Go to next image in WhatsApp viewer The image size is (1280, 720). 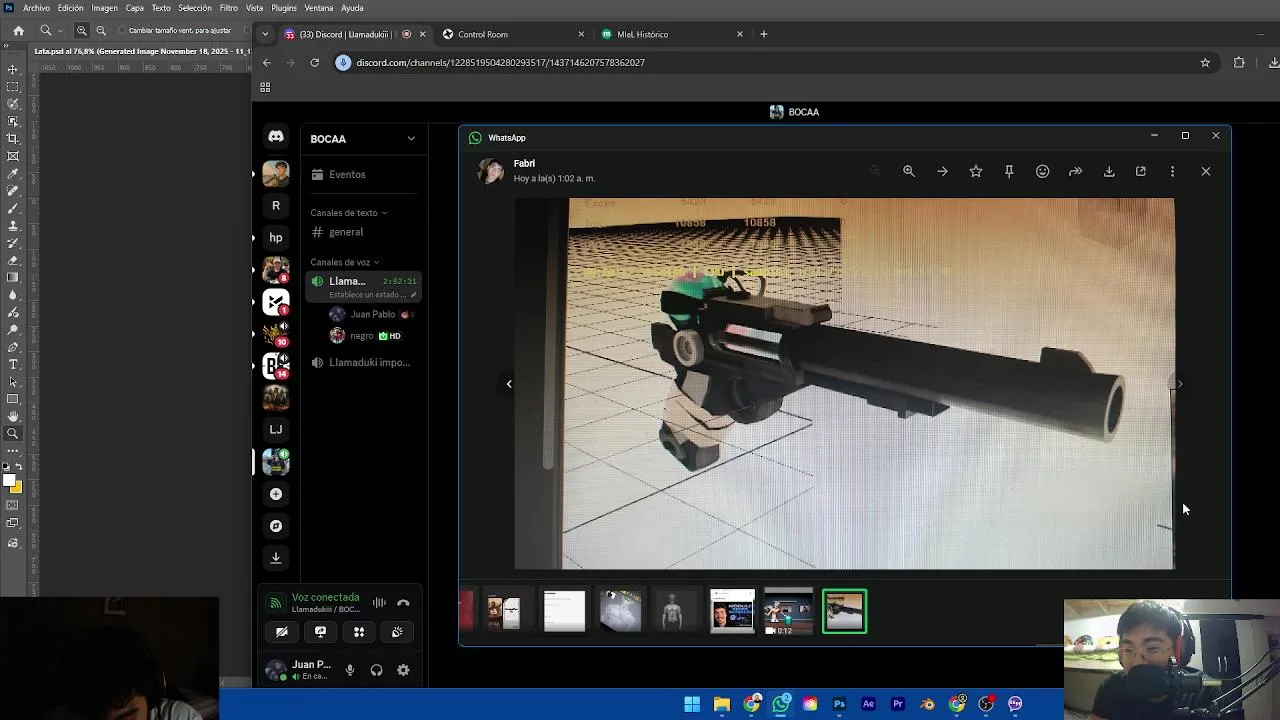[x=1180, y=384]
